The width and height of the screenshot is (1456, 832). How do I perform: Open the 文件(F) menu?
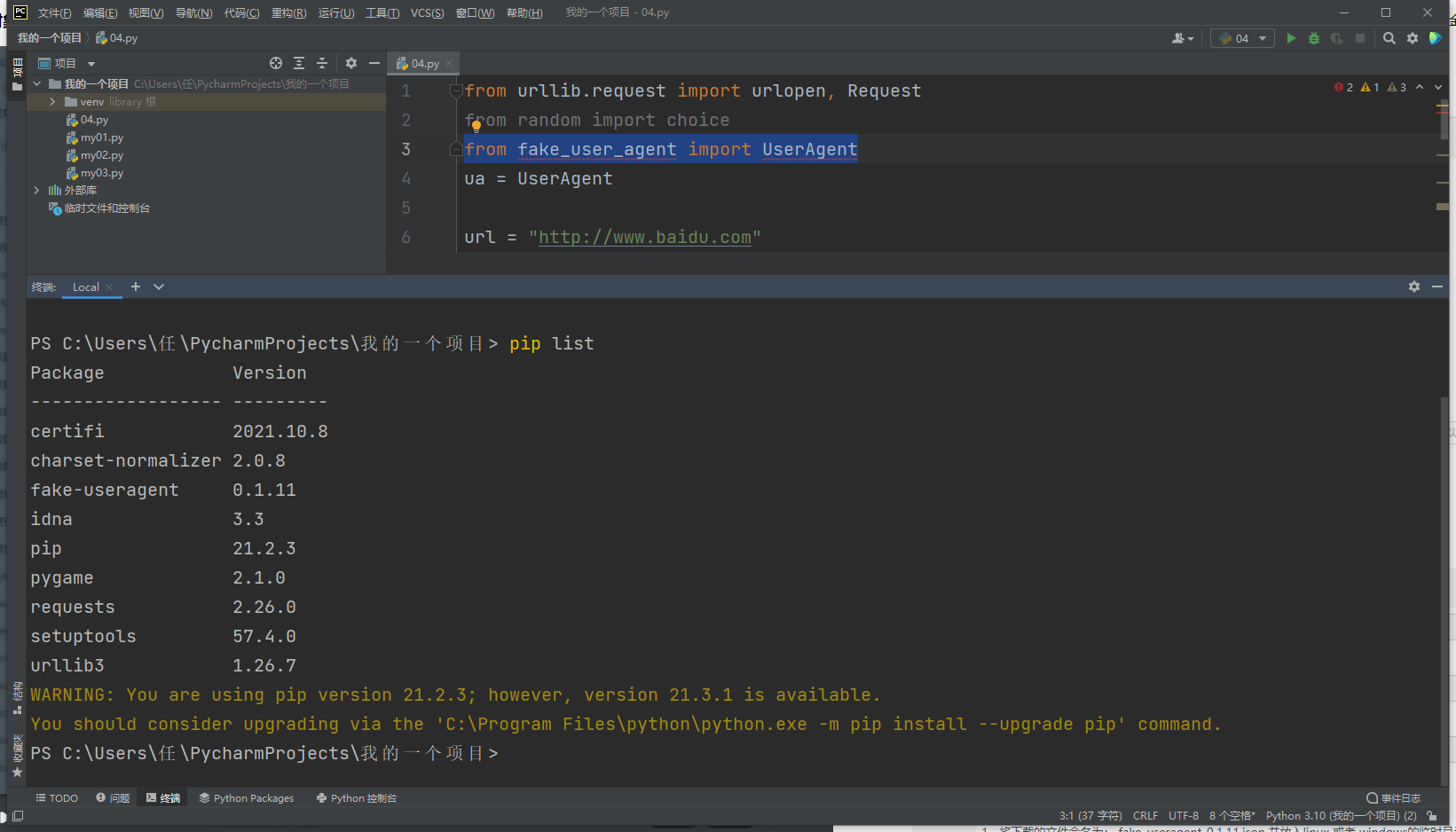54,12
